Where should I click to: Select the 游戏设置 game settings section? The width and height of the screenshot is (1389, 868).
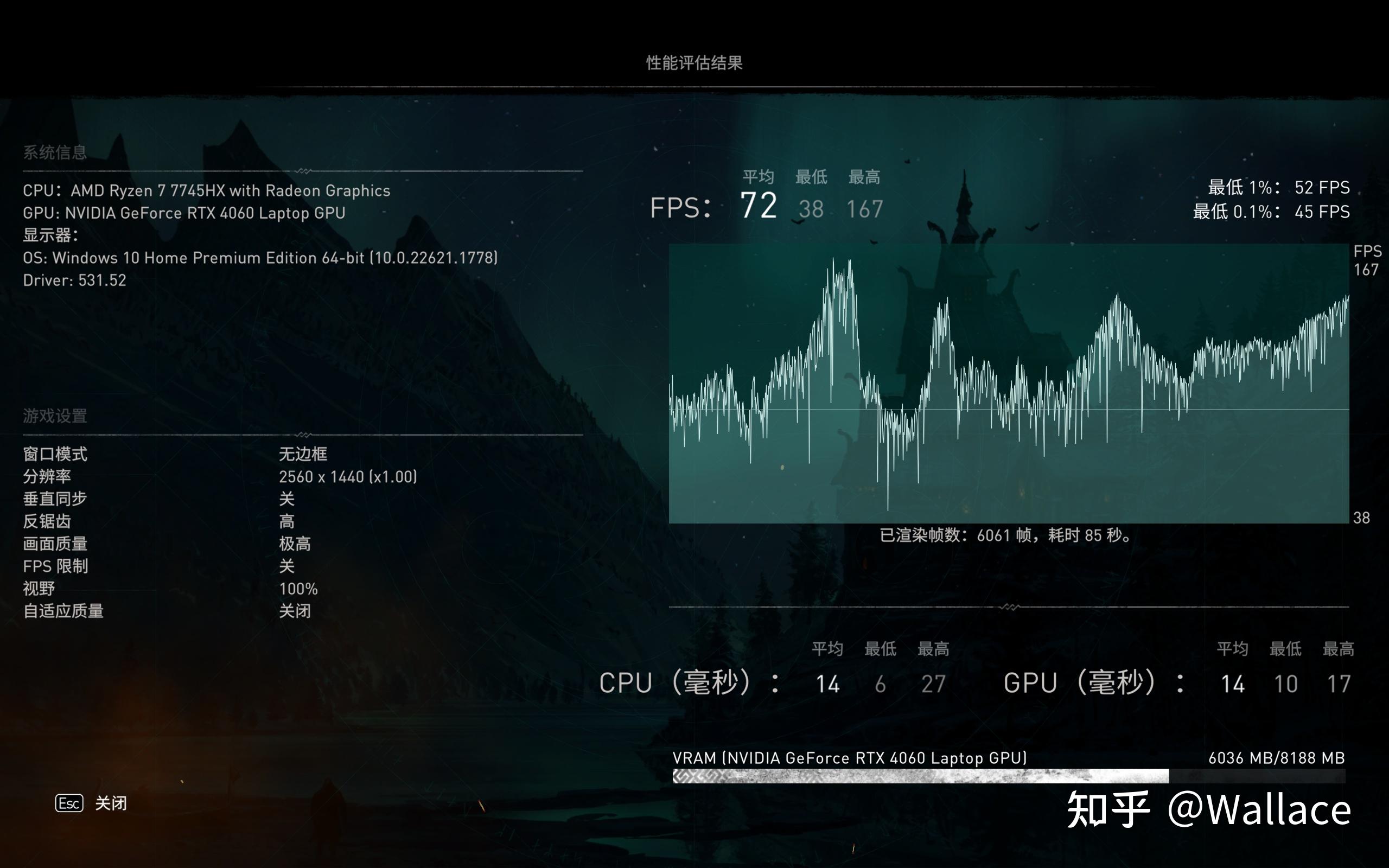(x=55, y=415)
